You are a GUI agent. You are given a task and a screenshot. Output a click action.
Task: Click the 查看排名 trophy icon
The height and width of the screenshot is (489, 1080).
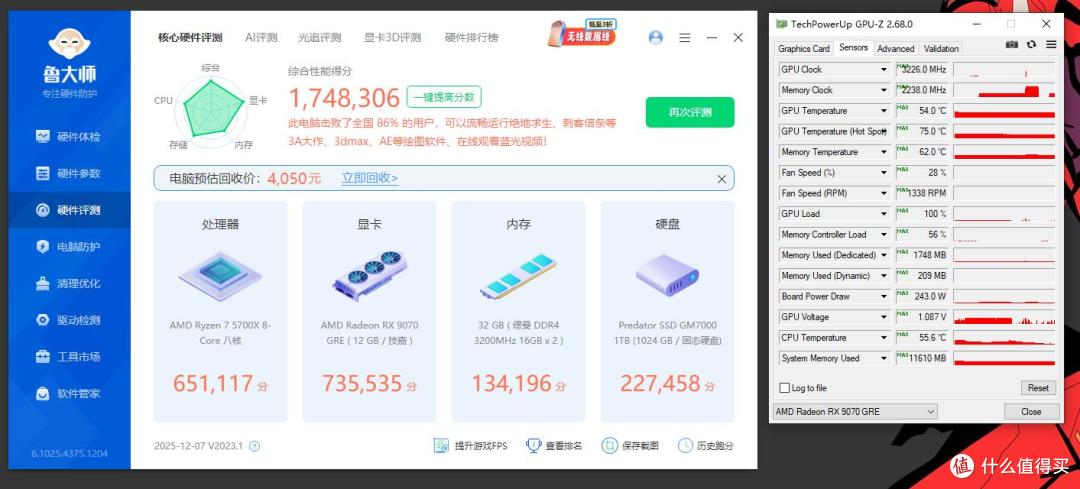tap(533, 446)
